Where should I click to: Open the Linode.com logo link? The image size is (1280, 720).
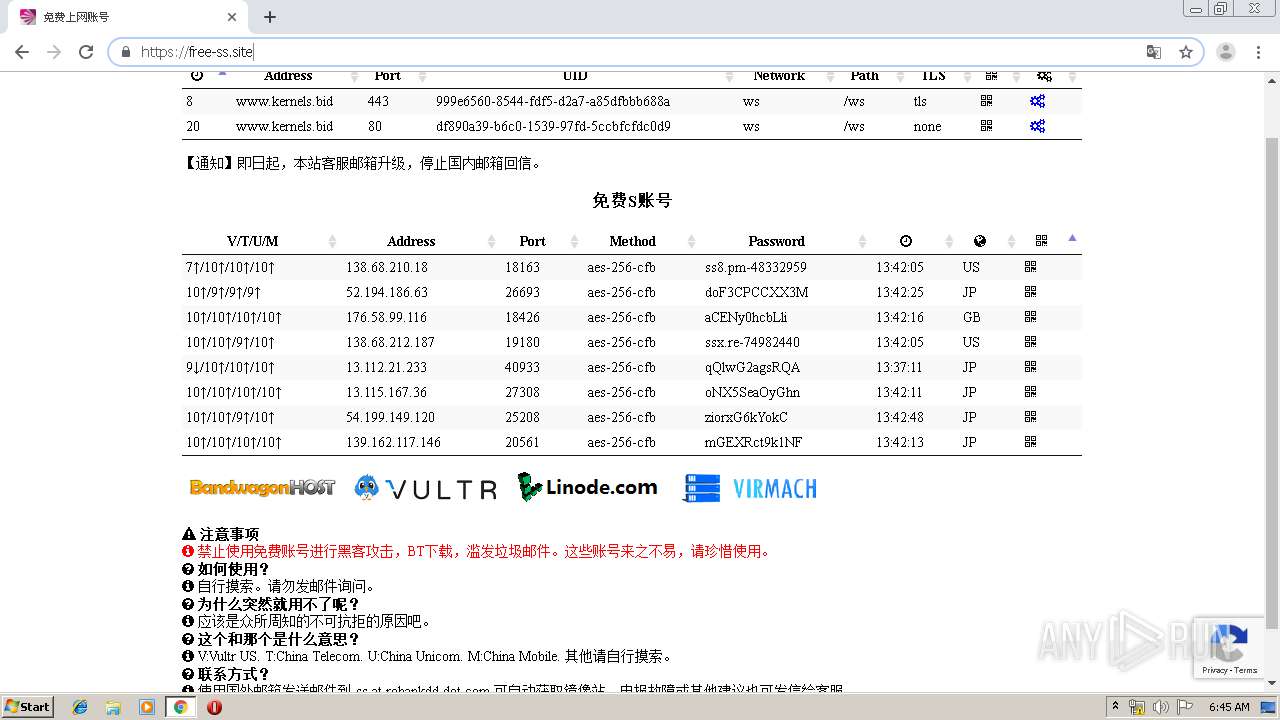tap(588, 487)
